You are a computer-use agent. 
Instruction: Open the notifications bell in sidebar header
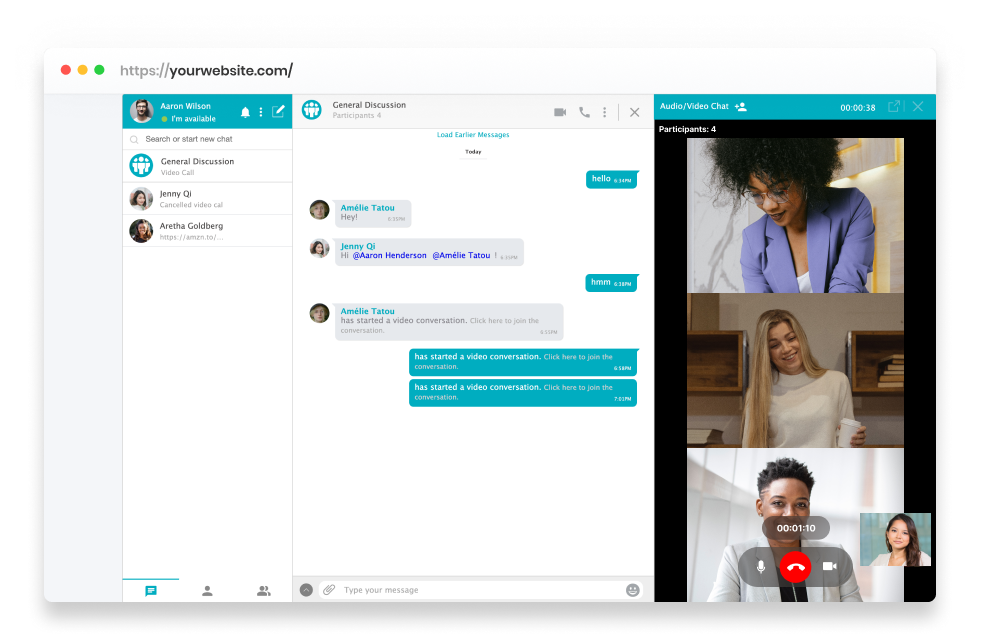click(x=245, y=112)
